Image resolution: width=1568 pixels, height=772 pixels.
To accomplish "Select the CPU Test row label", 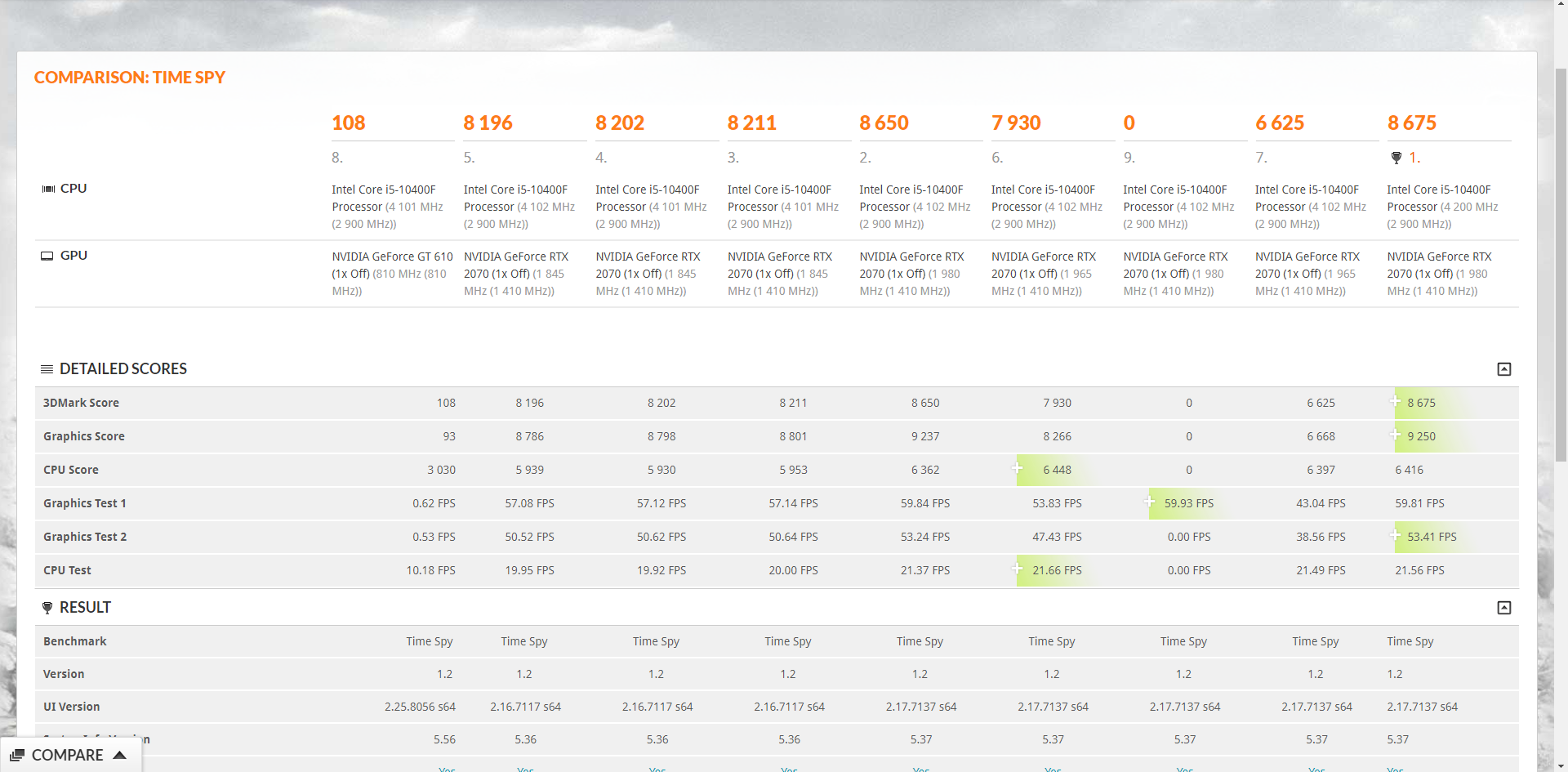I will [x=67, y=570].
